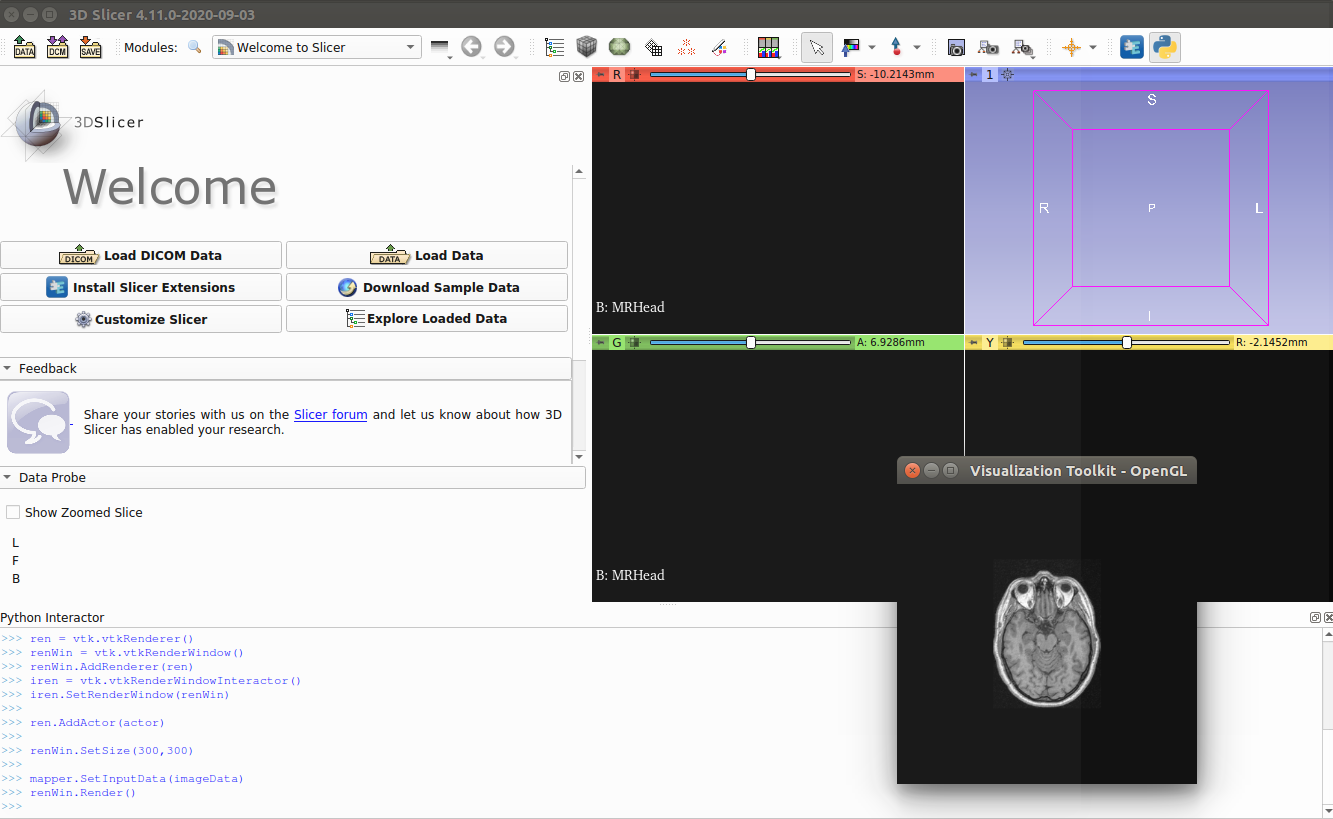Click the DATA load icon in toolbar
Screen dimensions: 1333x819
(x=25, y=47)
